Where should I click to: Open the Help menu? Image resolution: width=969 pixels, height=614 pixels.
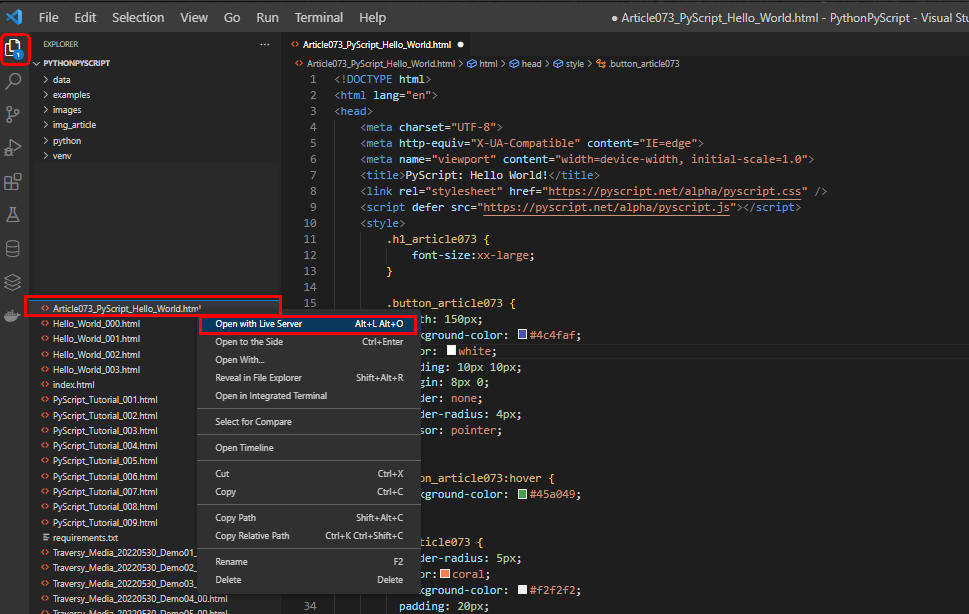coord(372,17)
